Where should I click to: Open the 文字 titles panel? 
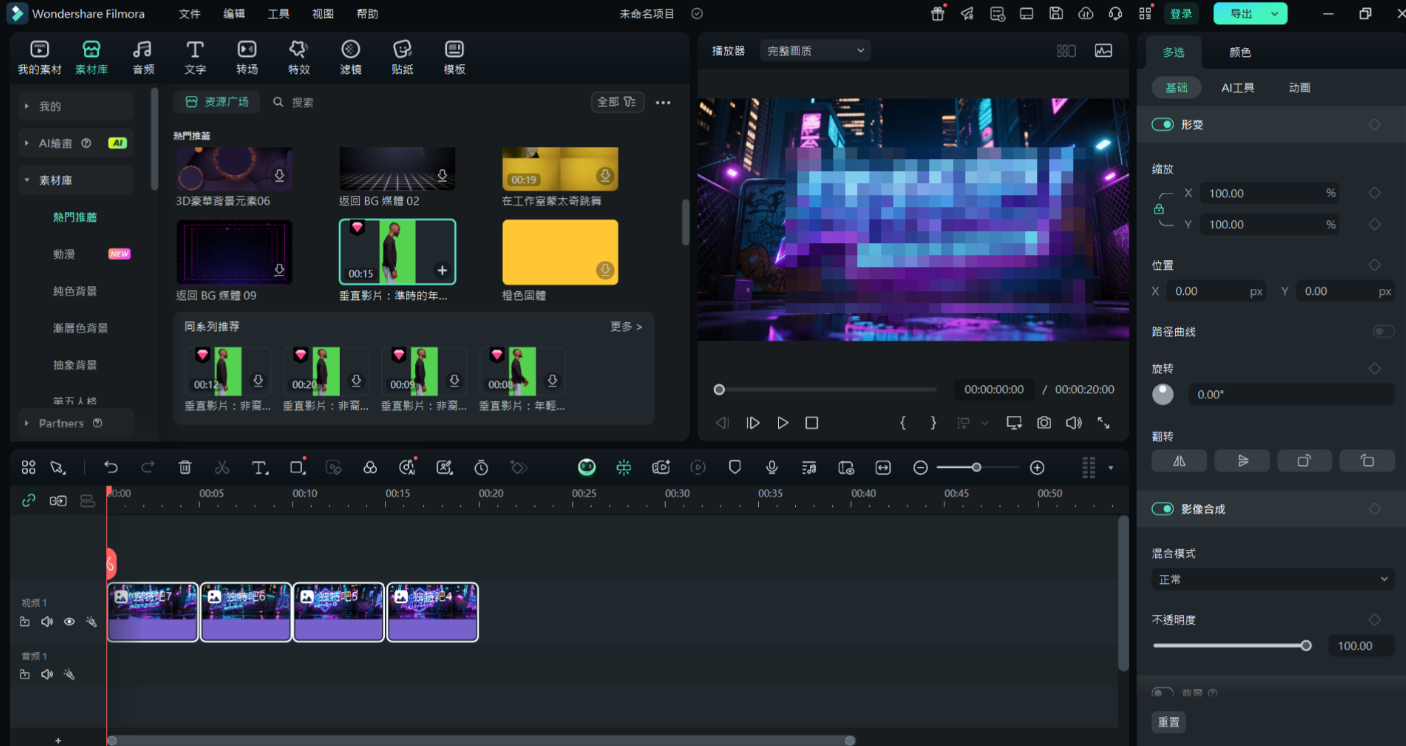click(195, 57)
